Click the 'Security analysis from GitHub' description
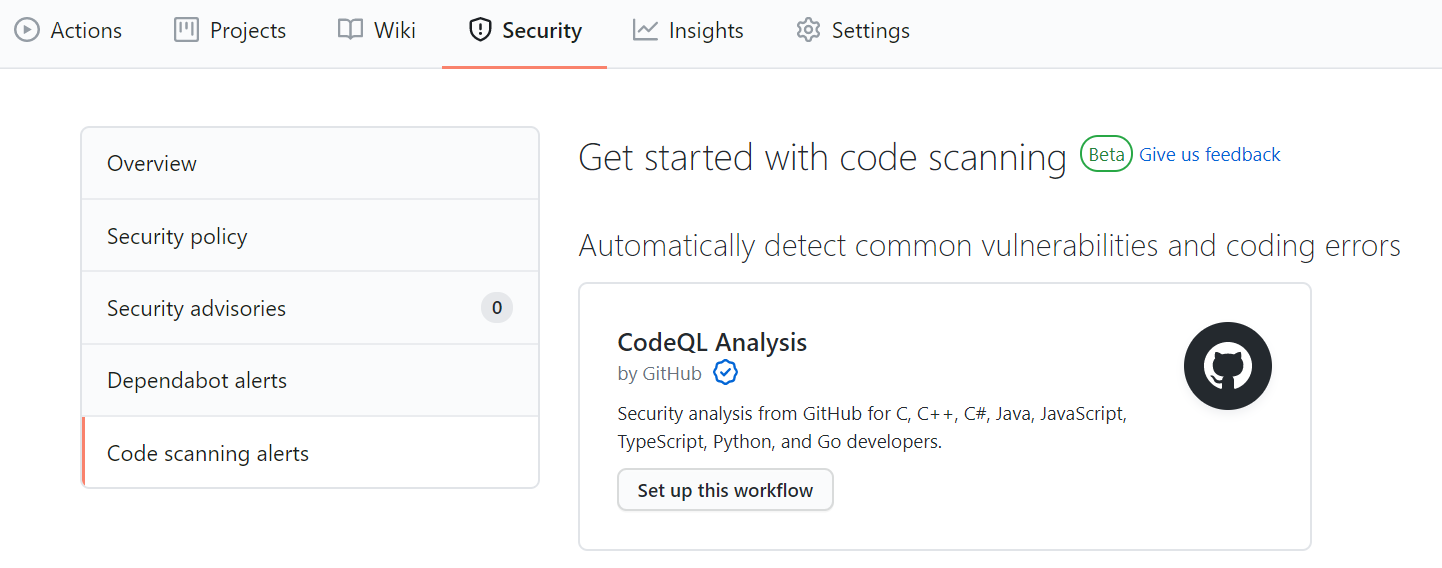The image size is (1442, 568). pos(872,428)
